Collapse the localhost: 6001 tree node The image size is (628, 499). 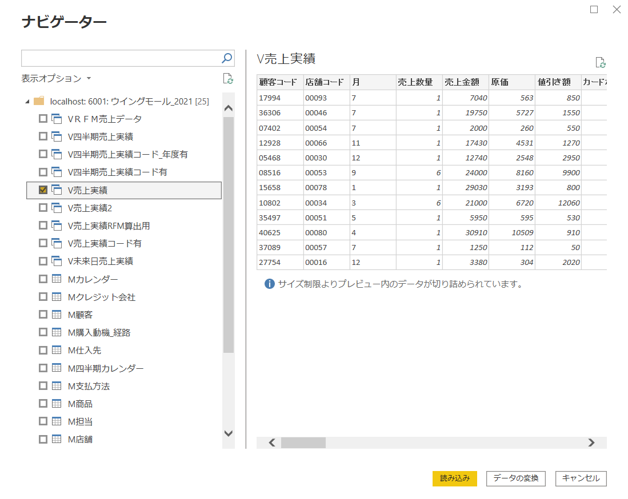click(27, 102)
